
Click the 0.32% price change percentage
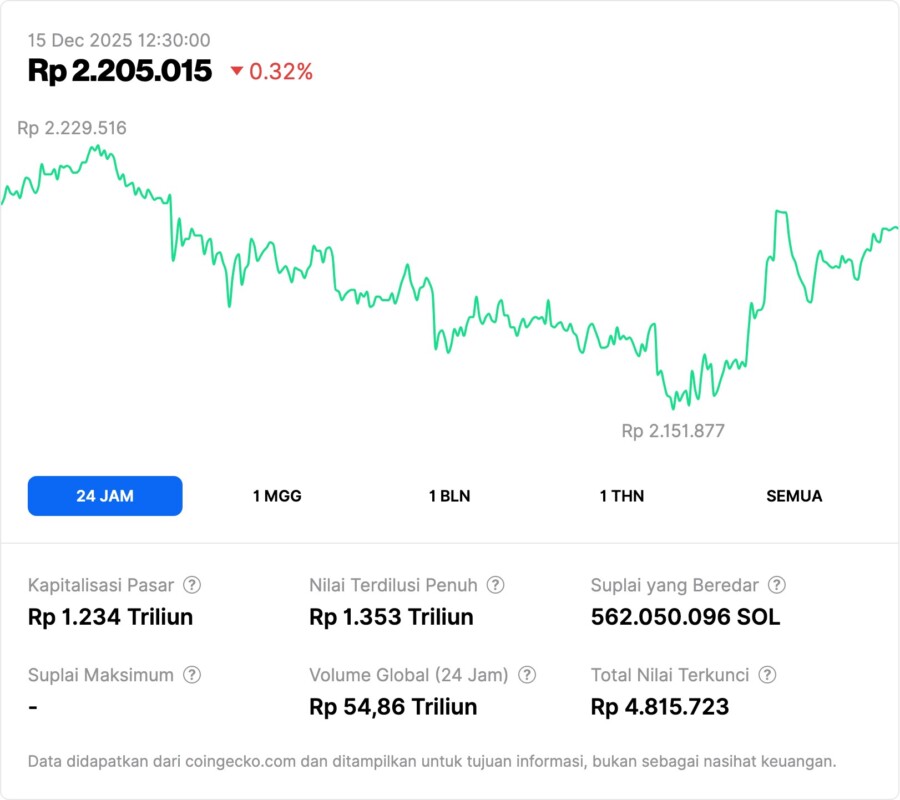click(x=281, y=71)
